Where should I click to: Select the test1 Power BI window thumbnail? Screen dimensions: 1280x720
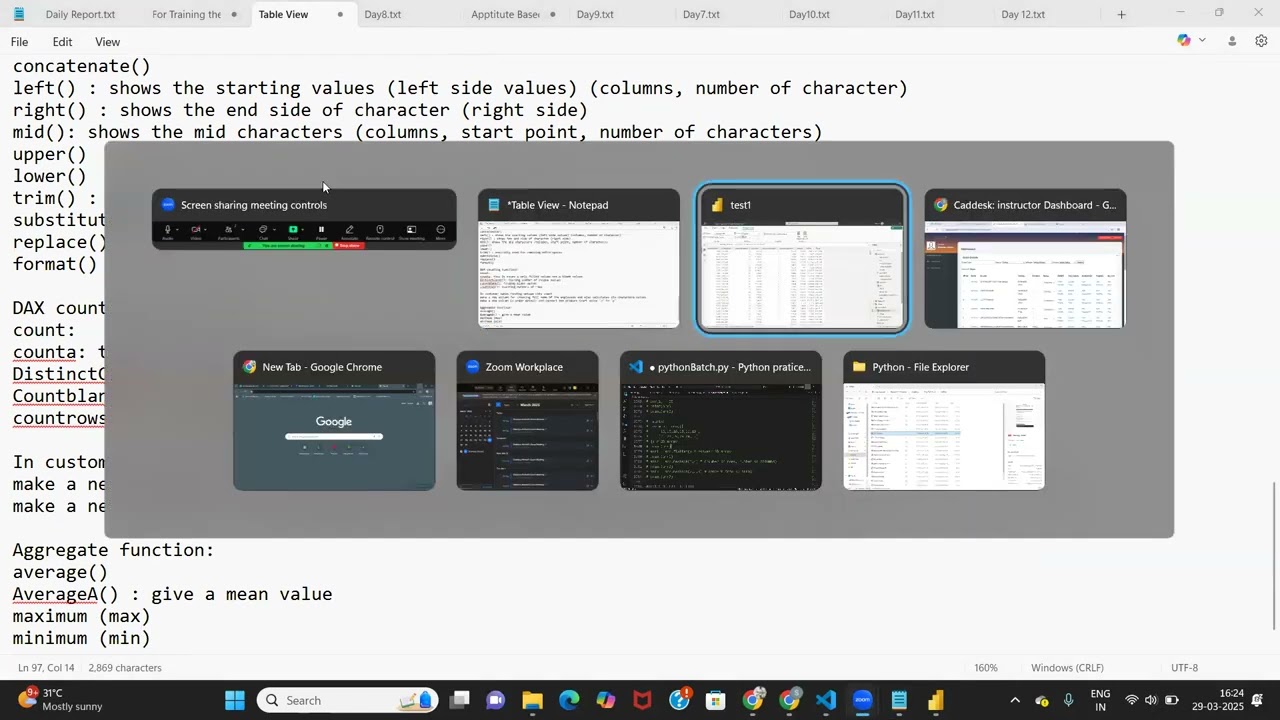point(802,258)
